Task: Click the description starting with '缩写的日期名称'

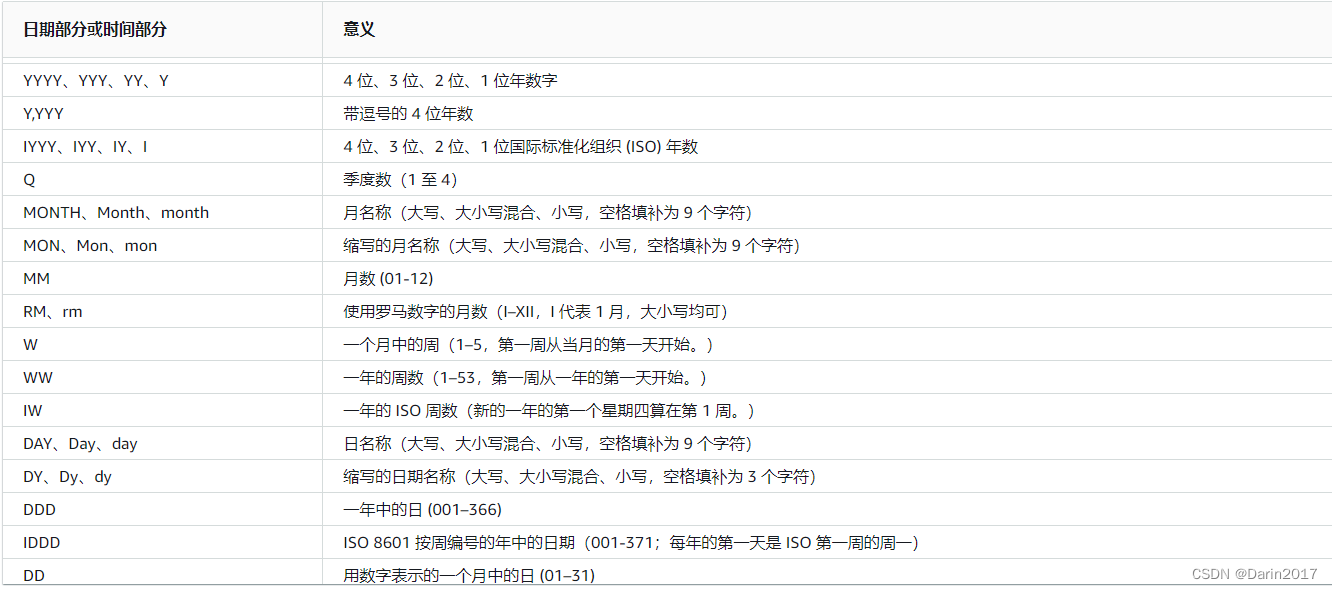Action: [580, 477]
